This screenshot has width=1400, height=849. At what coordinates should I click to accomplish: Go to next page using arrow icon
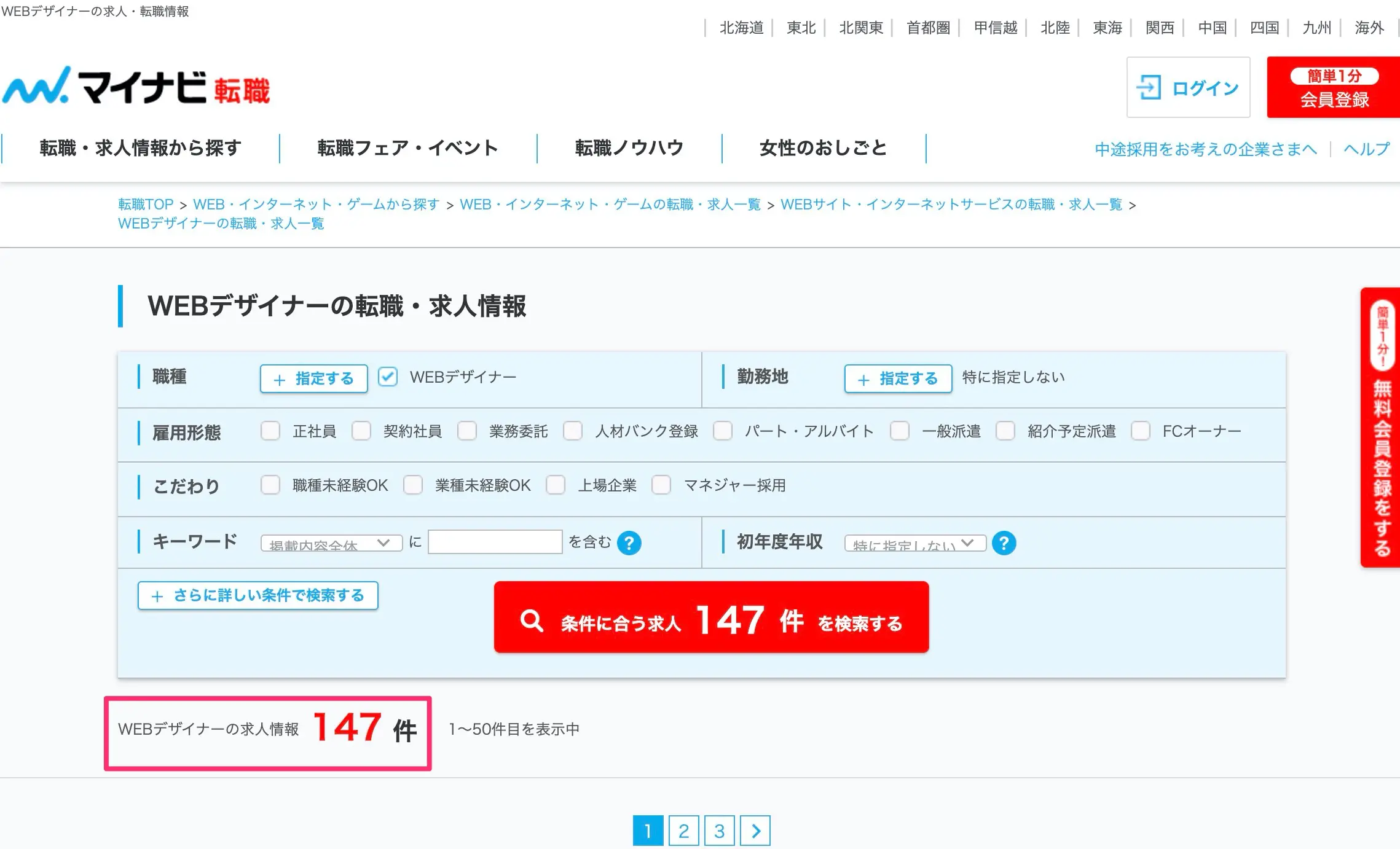point(755,831)
